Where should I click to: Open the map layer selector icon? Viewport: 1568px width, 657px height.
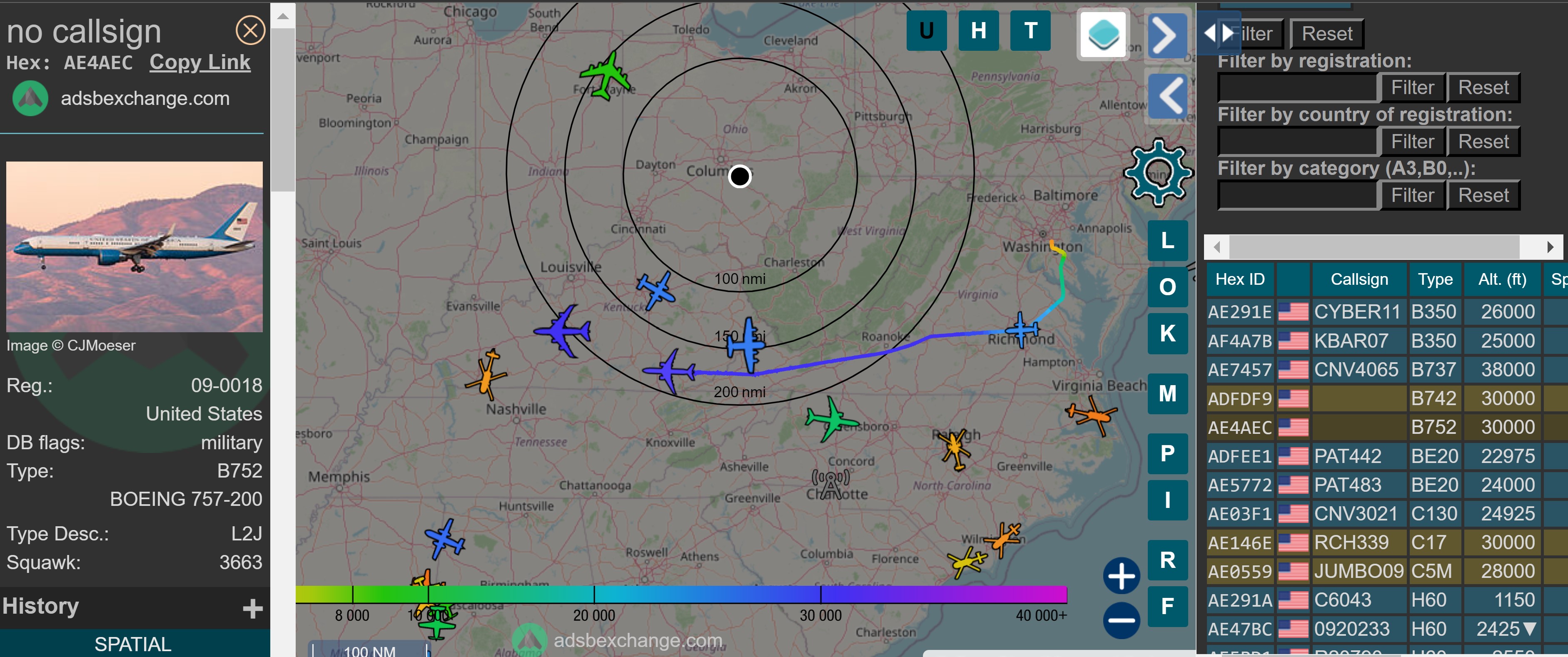click(1103, 34)
